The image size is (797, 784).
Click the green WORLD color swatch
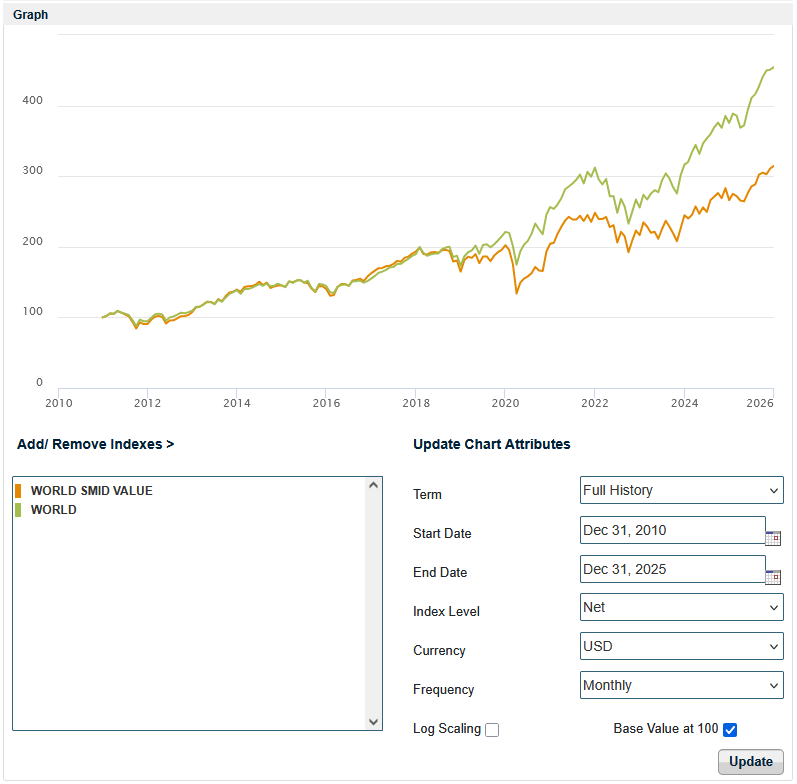[x=18, y=510]
